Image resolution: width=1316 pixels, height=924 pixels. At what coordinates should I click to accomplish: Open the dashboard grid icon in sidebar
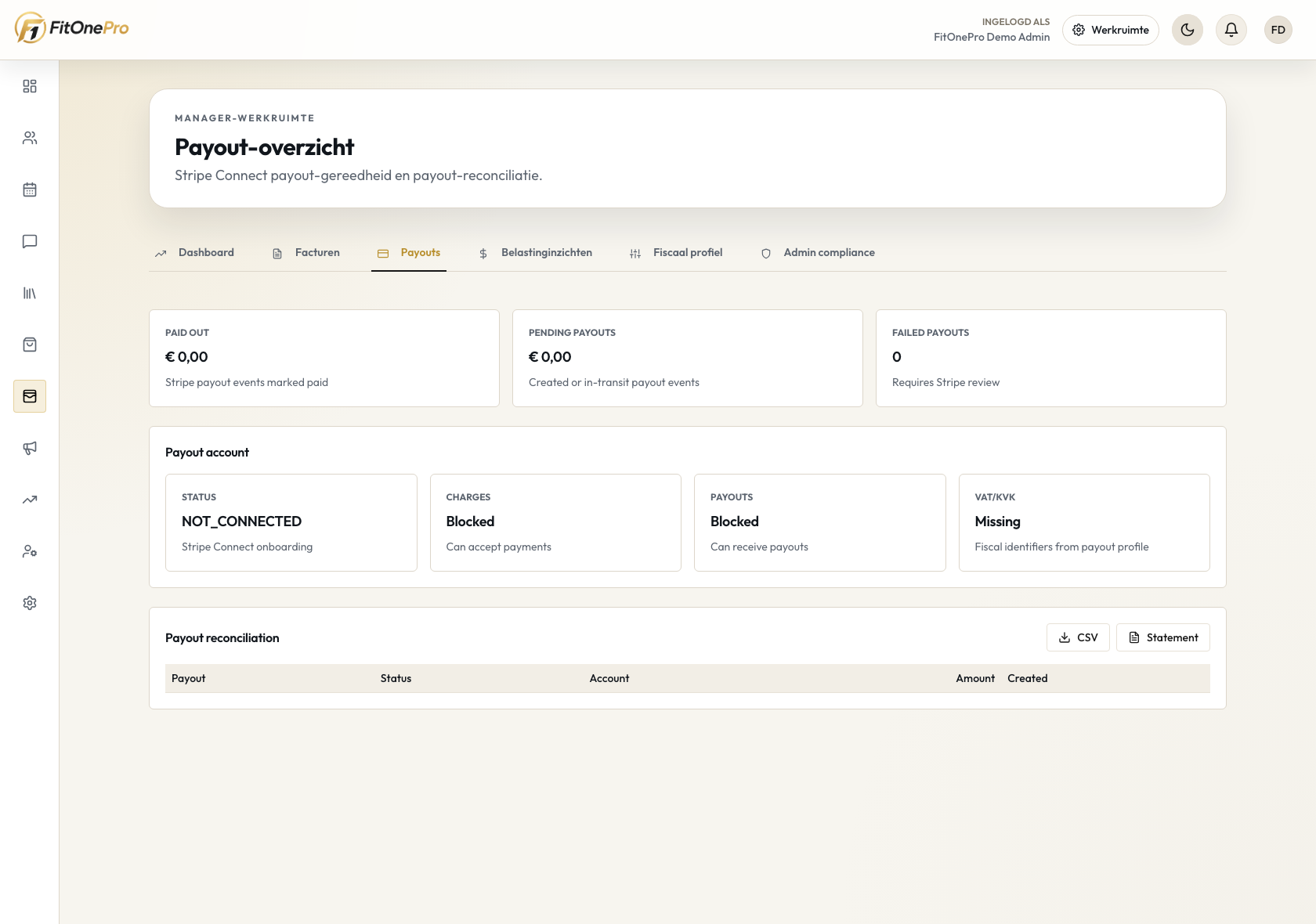click(x=30, y=86)
